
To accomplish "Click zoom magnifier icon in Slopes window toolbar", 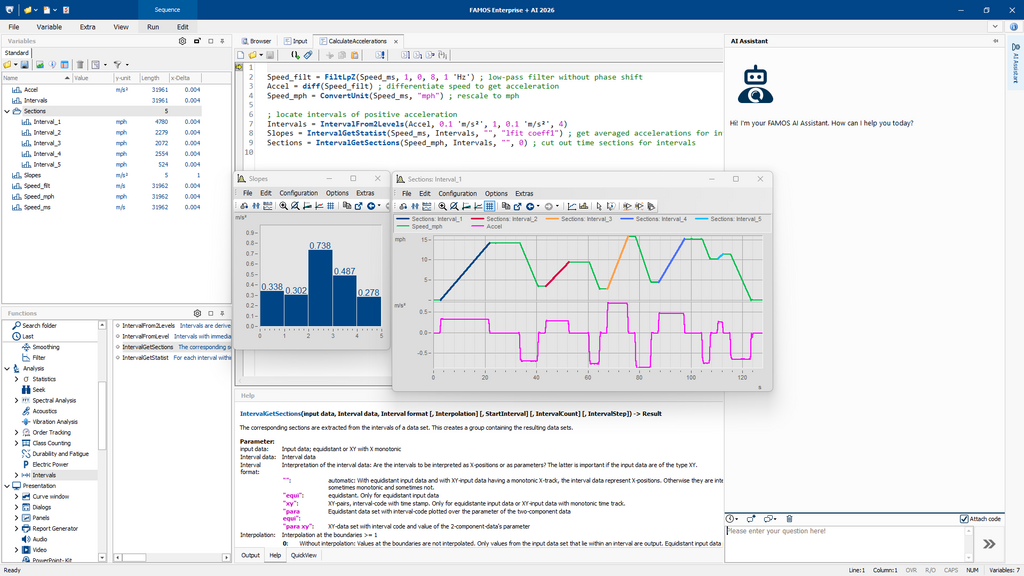I will tap(283, 206).
